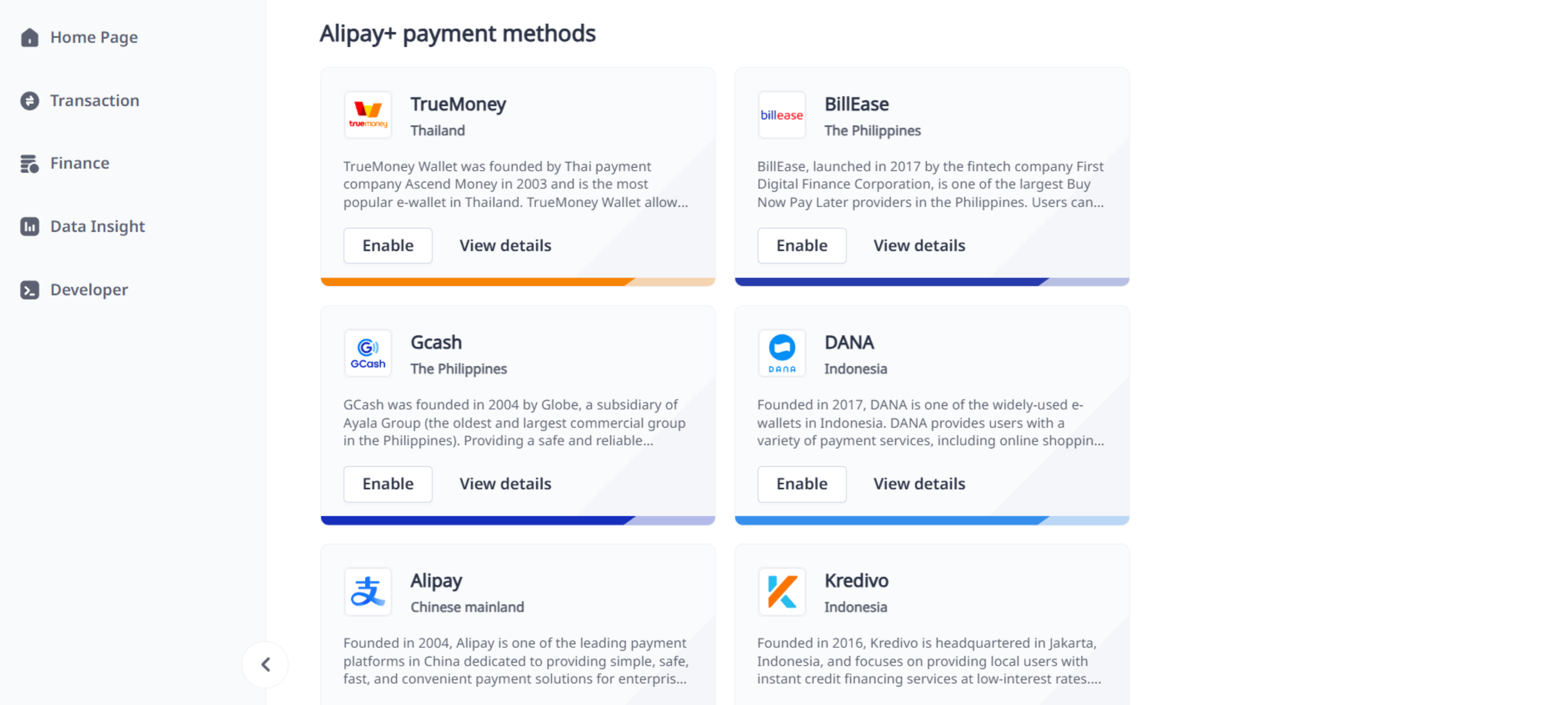Viewport: 1568px width, 705px height.
Task: Enable the TrueMoney payment method
Action: tap(388, 246)
